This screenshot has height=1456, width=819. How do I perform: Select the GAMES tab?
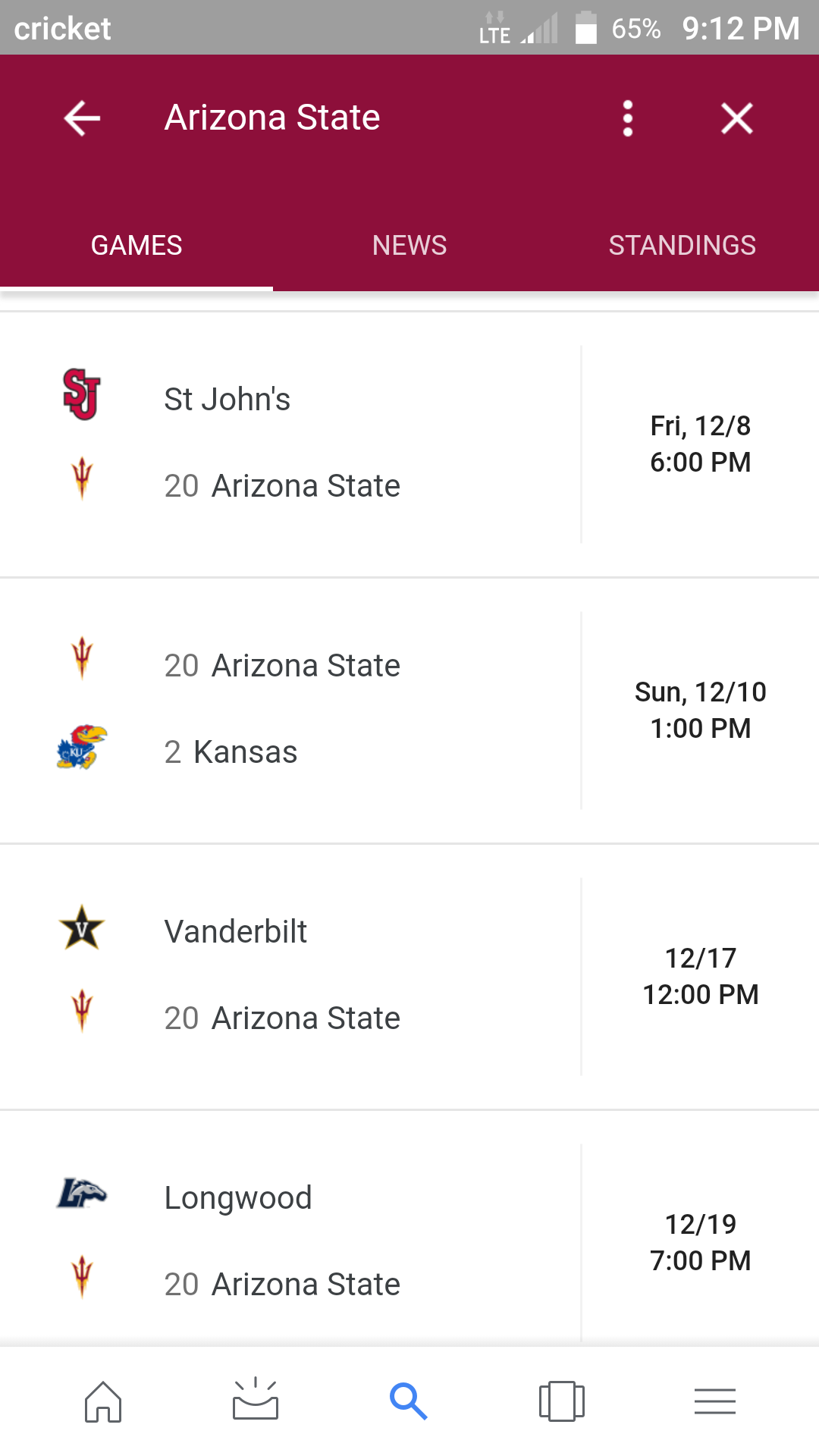136,246
